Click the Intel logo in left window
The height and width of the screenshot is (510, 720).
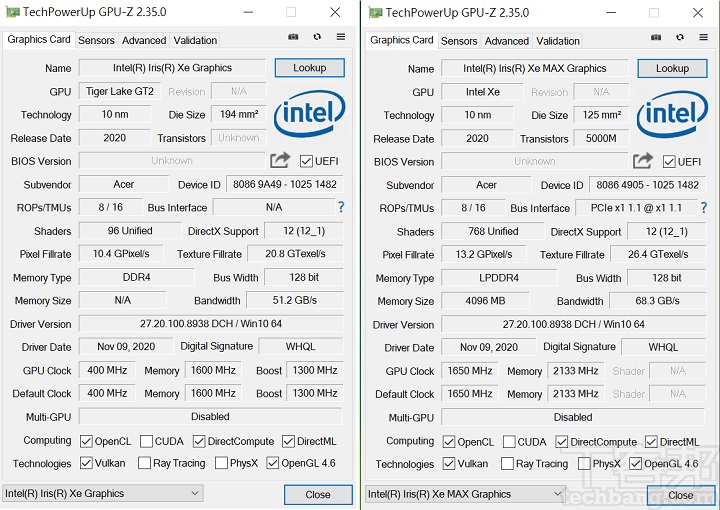coord(310,114)
